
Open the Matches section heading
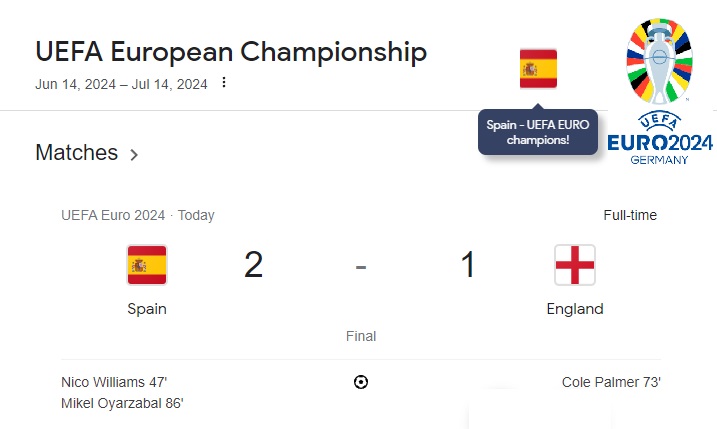pyautogui.click(x=76, y=153)
